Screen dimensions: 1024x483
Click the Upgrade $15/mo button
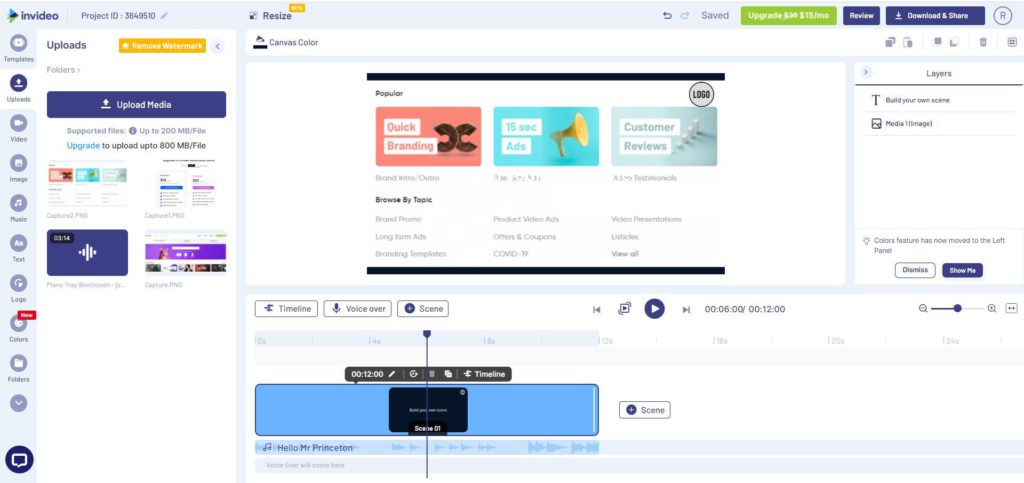pos(788,16)
